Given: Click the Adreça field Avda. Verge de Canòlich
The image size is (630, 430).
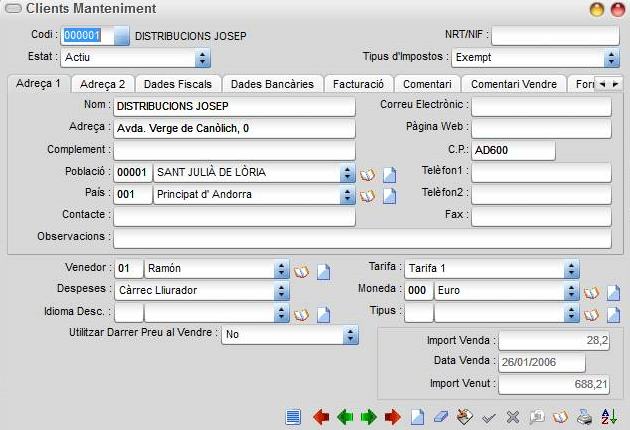Looking at the screenshot, I should (x=234, y=129).
